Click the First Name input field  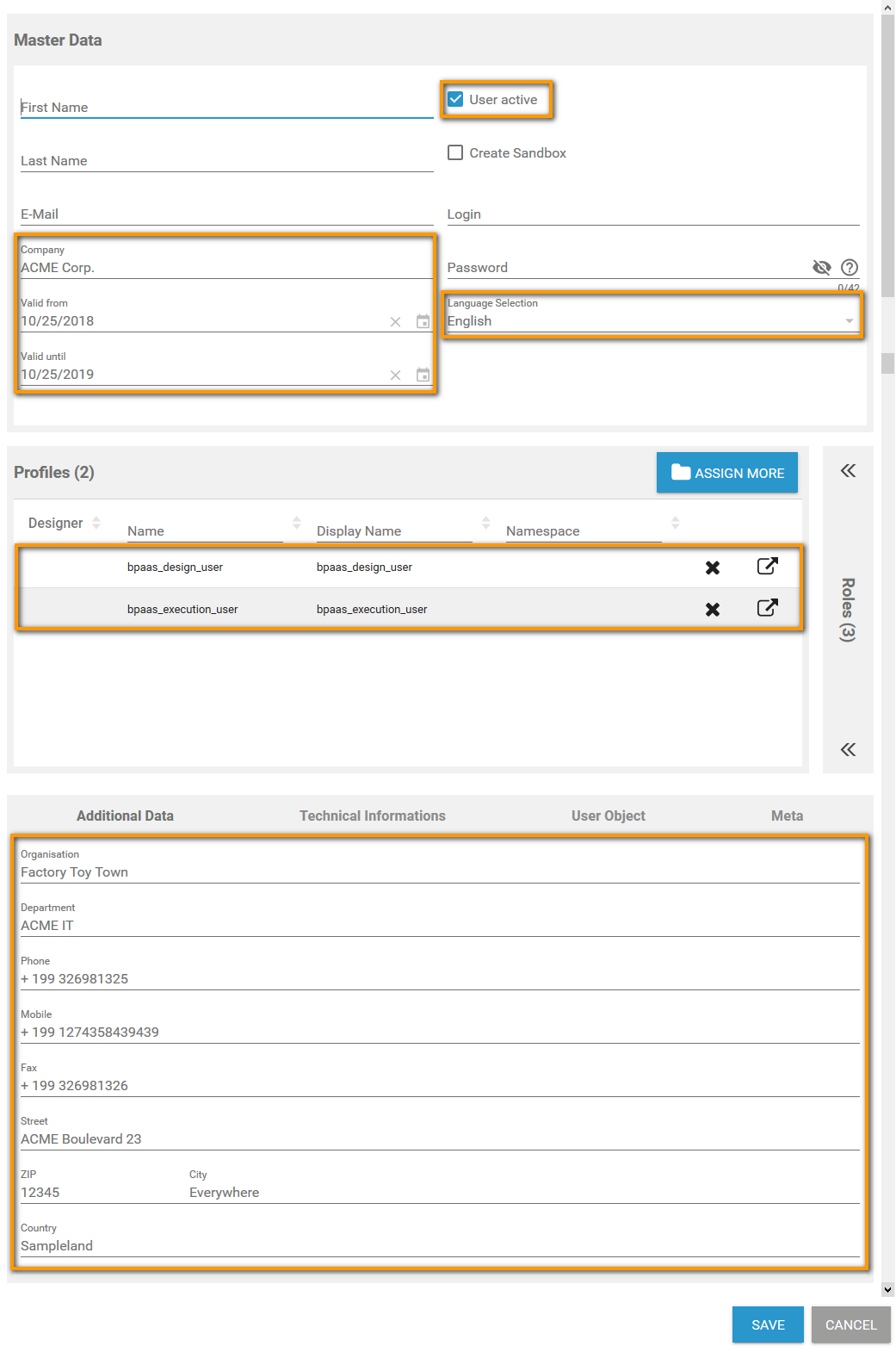[226, 108]
